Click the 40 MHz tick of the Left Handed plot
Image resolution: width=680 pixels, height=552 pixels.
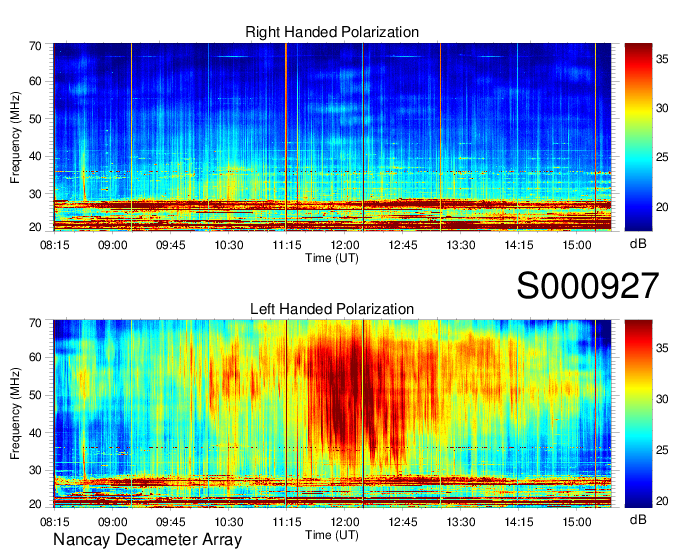tap(35, 432)
